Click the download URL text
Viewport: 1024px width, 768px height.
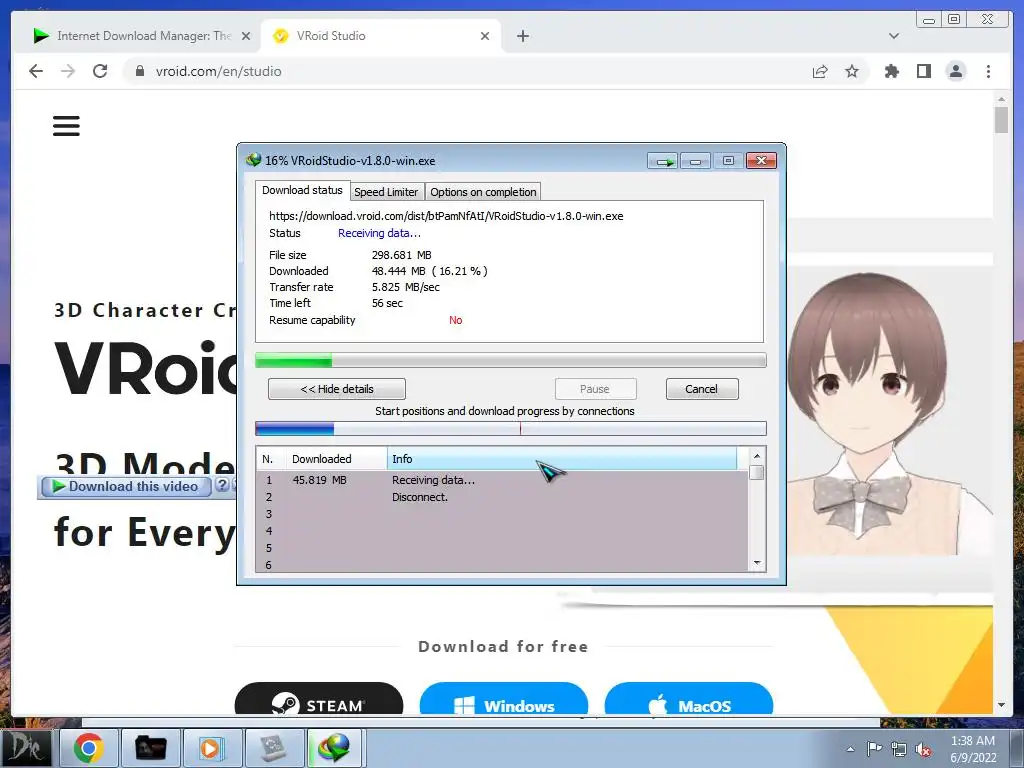[x=446, y=216]
